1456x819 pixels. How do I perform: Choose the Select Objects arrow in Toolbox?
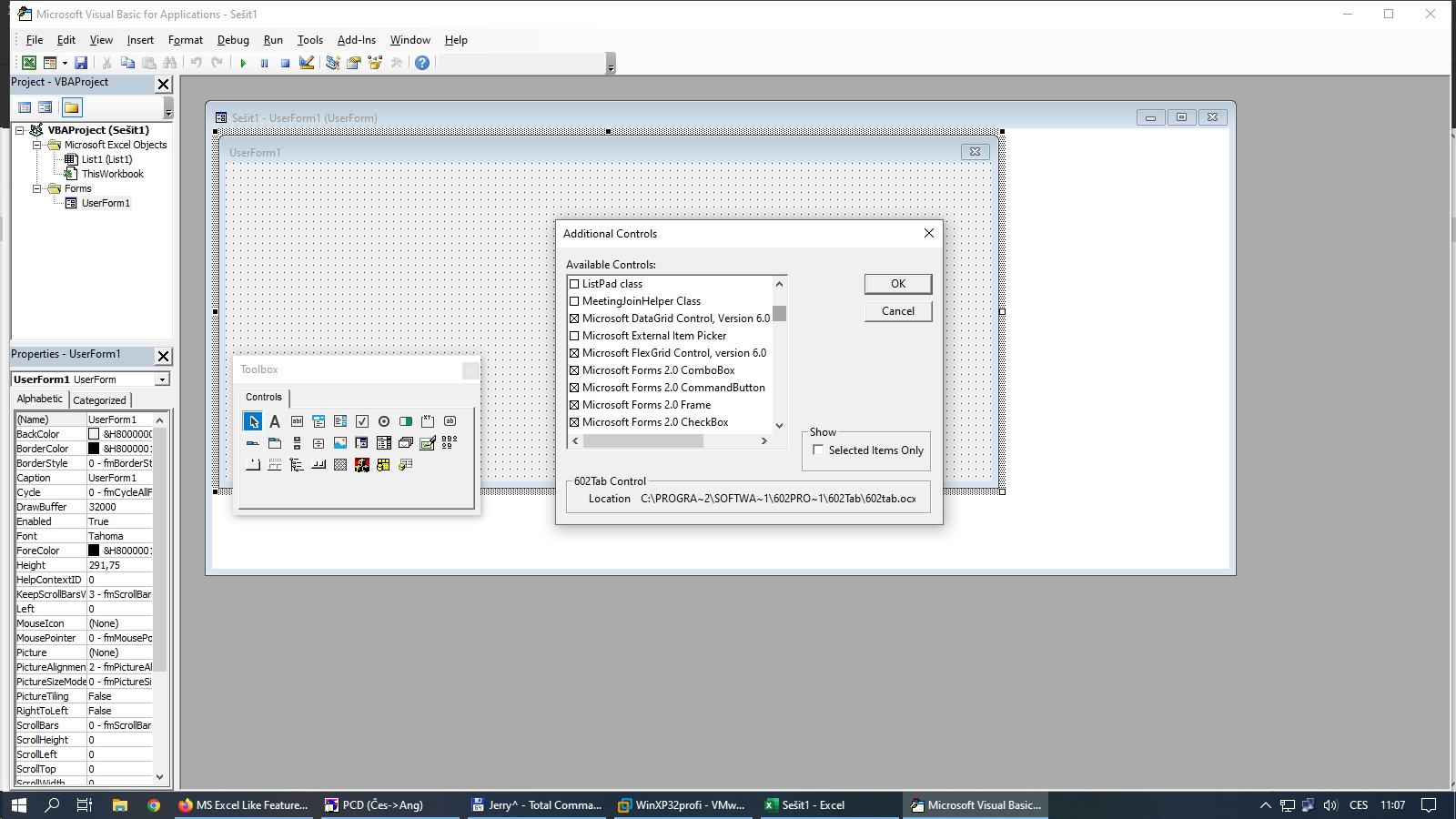(253, 421)
